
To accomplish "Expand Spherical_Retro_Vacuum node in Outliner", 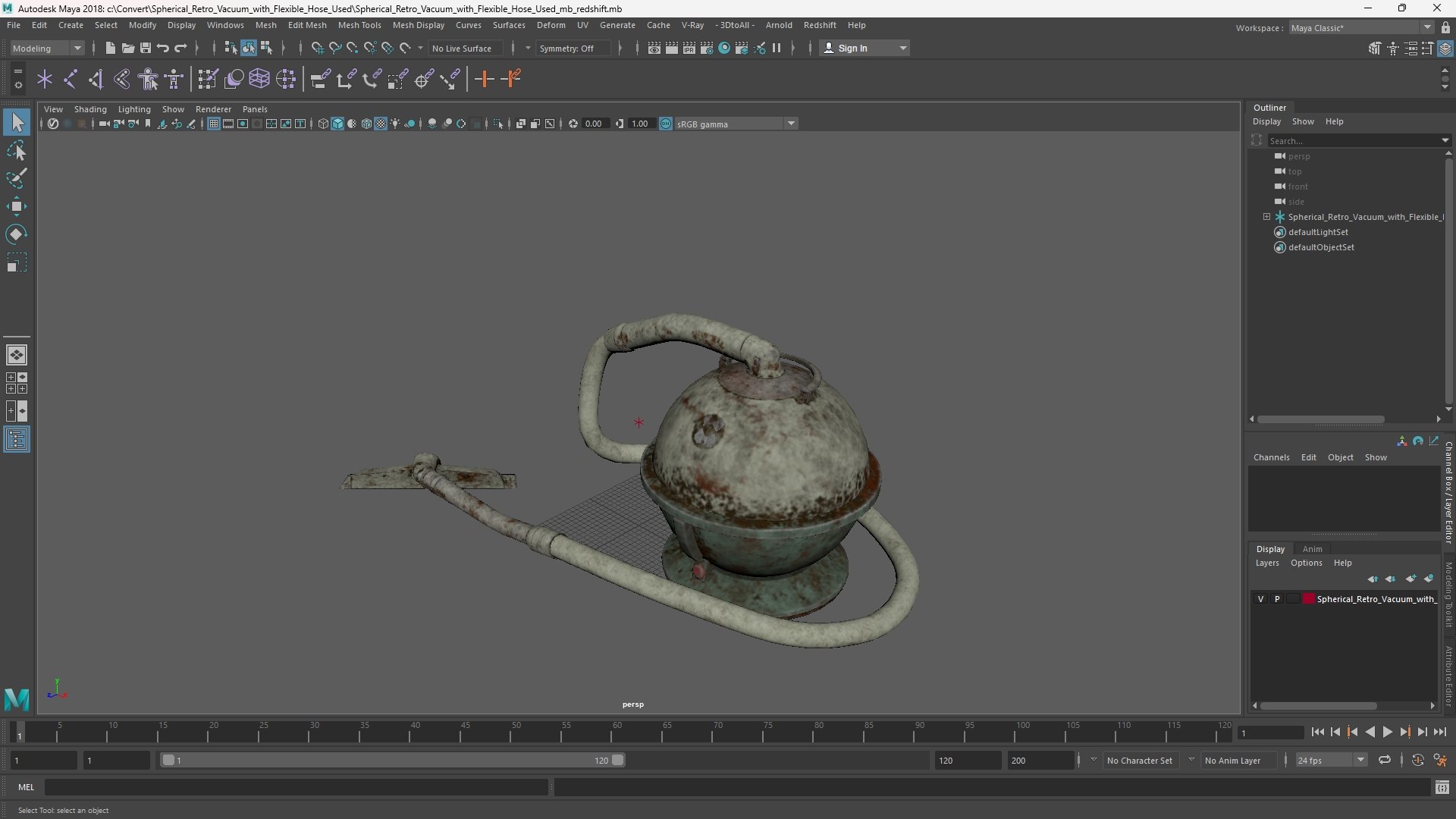I will pos(1266,217).
